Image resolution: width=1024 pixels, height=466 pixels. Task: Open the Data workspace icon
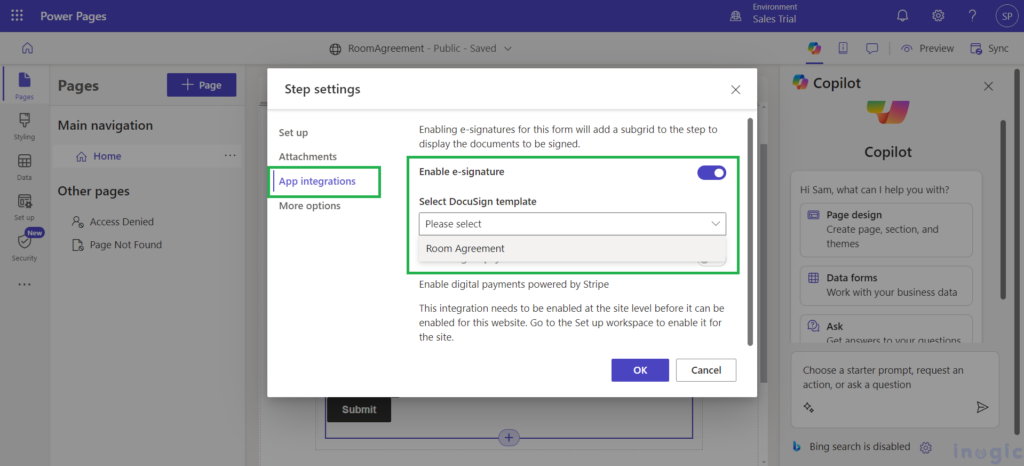[24, 166]
